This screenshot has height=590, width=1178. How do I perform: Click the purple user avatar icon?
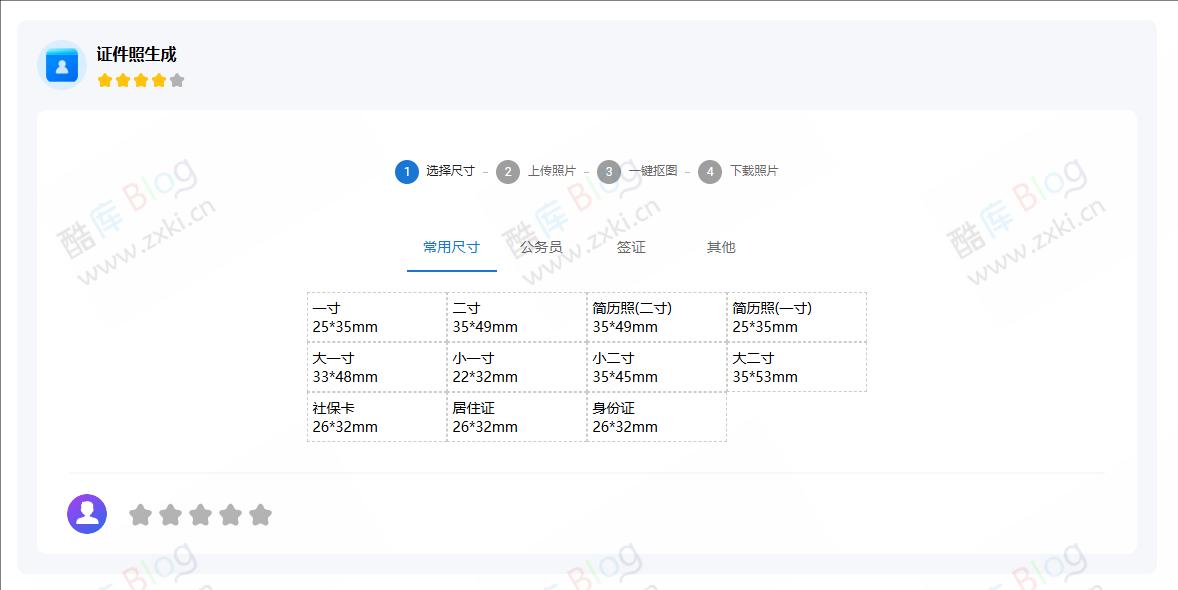coord(87,513)
